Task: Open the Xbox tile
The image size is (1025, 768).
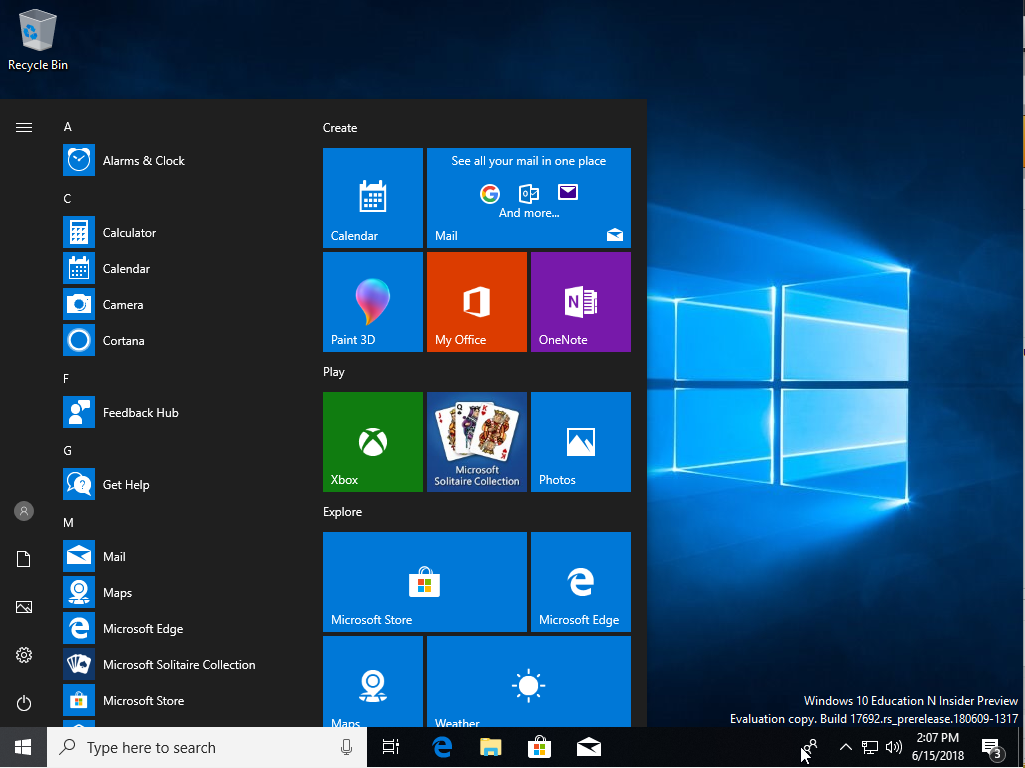Action: (373, 442)
